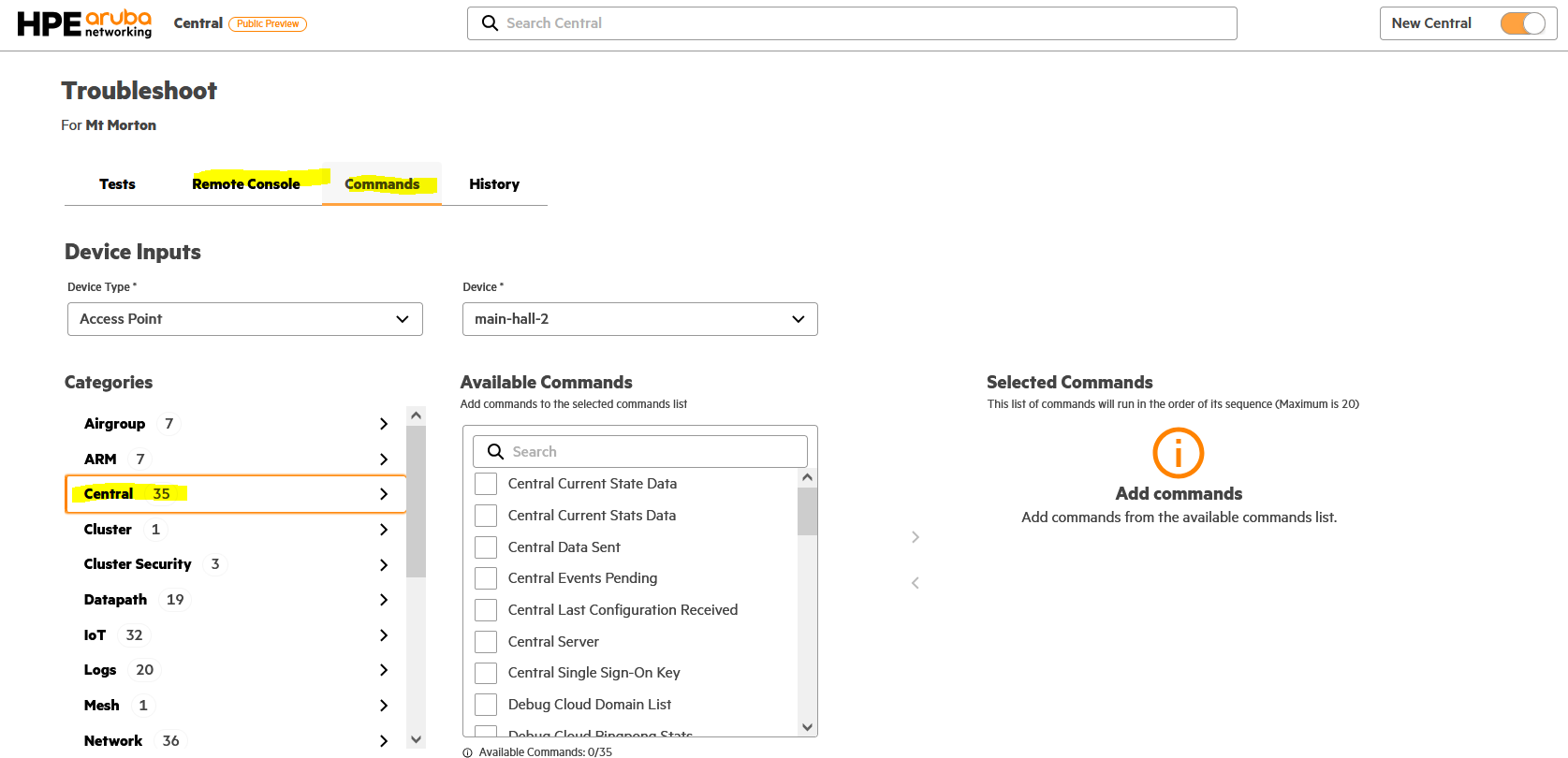Click commands list scroll-down arrow

[807, 727]
